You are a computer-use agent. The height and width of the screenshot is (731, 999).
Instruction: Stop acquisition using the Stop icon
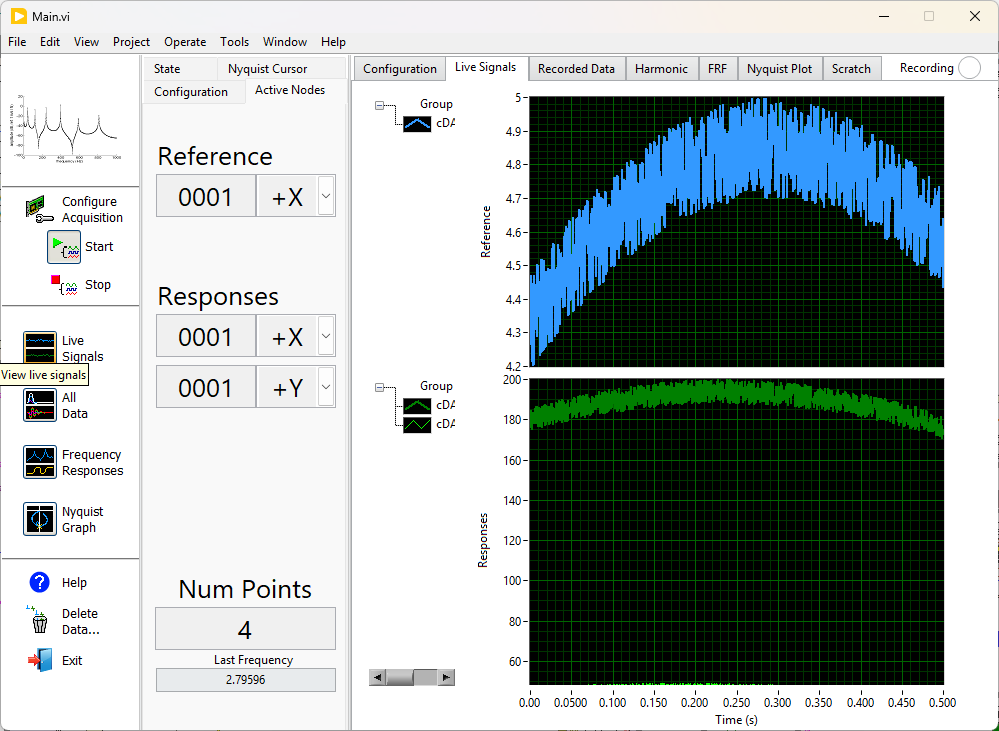point(64,285)
